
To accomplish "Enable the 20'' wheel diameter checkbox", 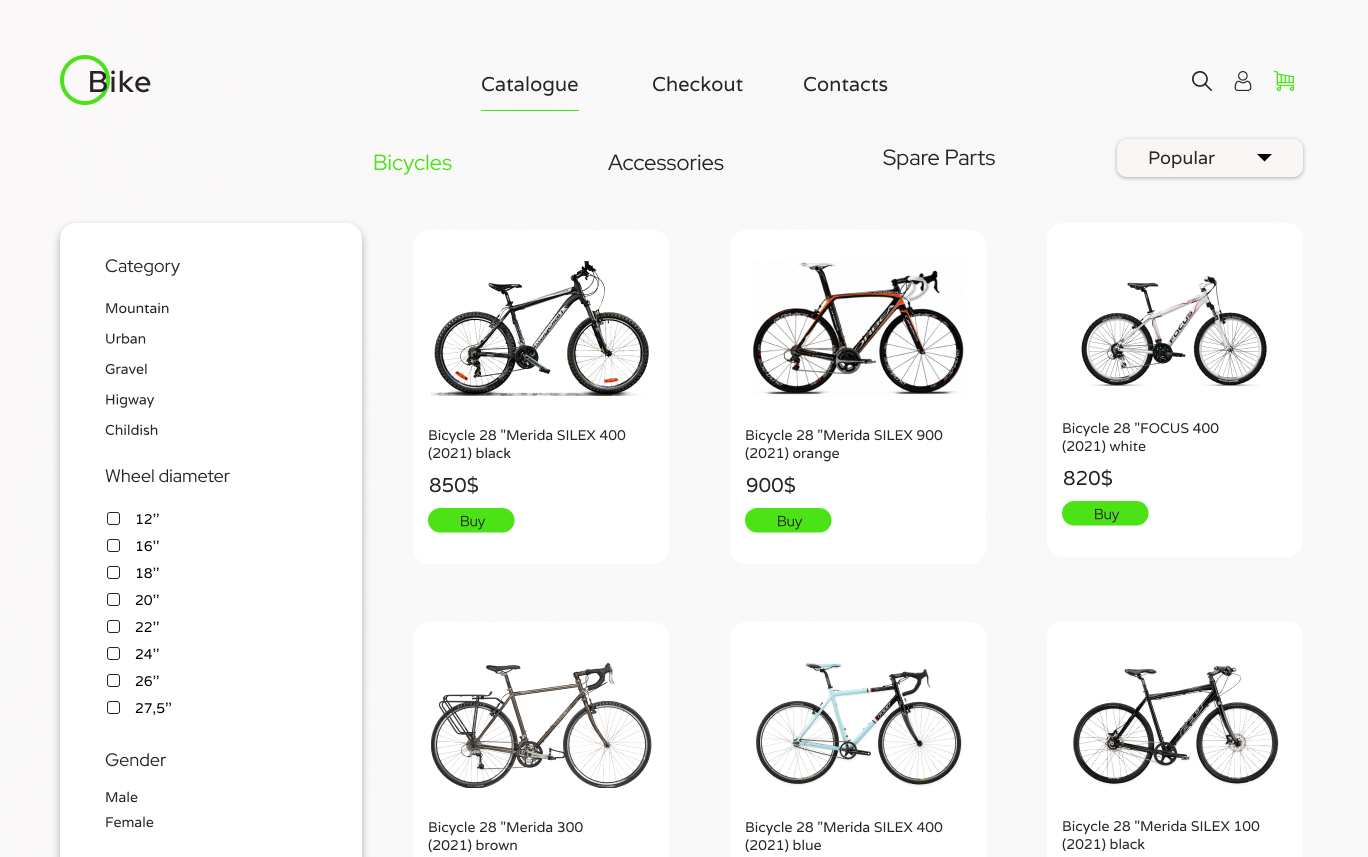I will [114, 599].
